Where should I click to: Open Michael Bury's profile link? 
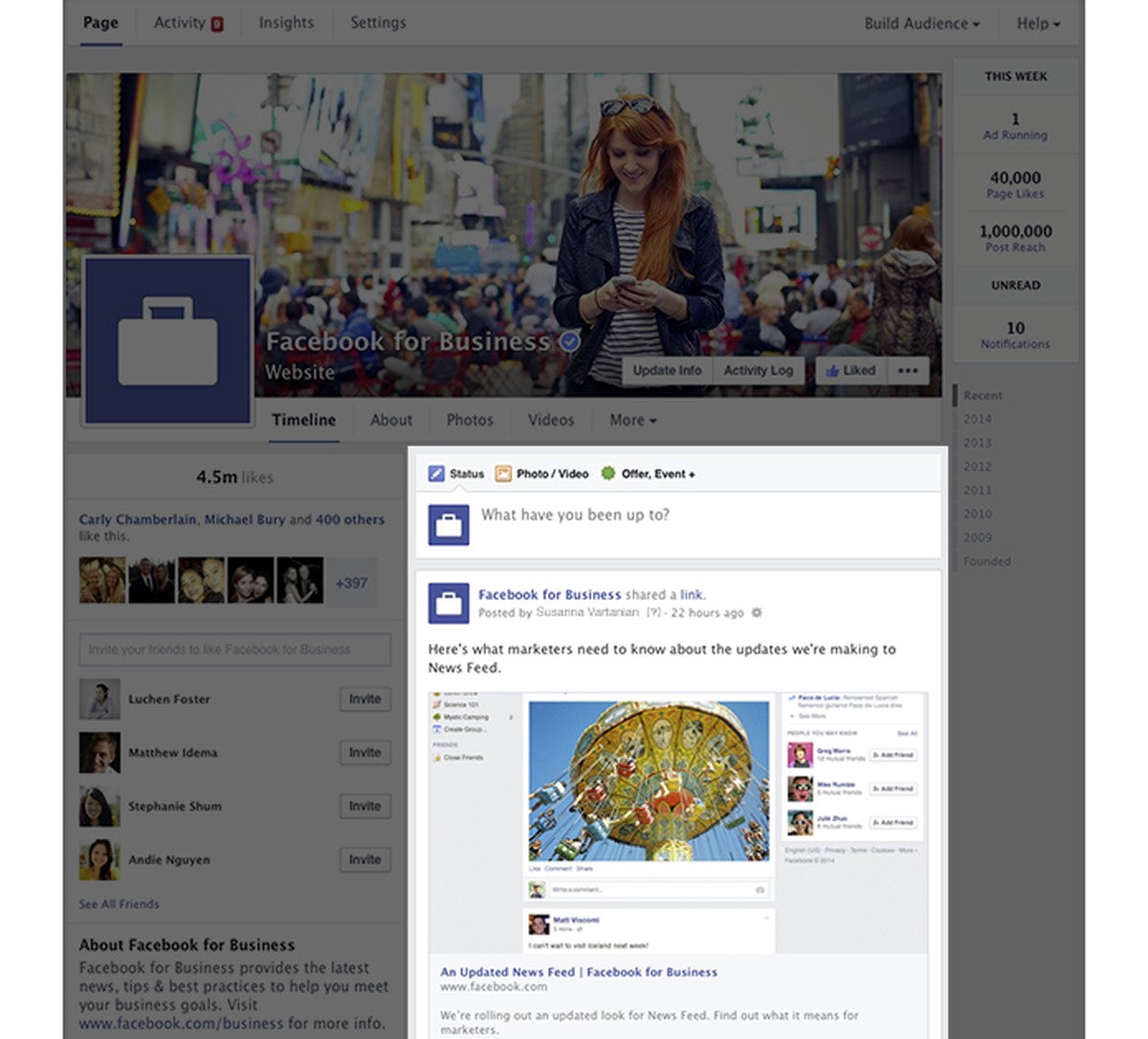pos(245,519)
